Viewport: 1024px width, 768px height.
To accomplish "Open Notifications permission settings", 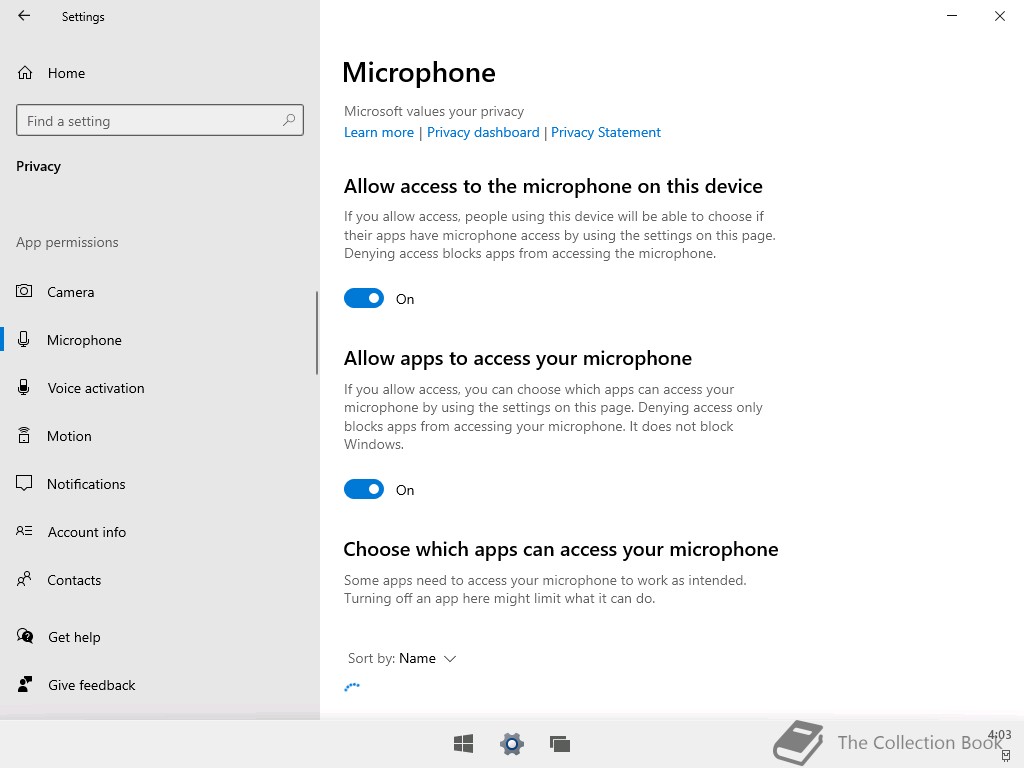I will [160, 484].
